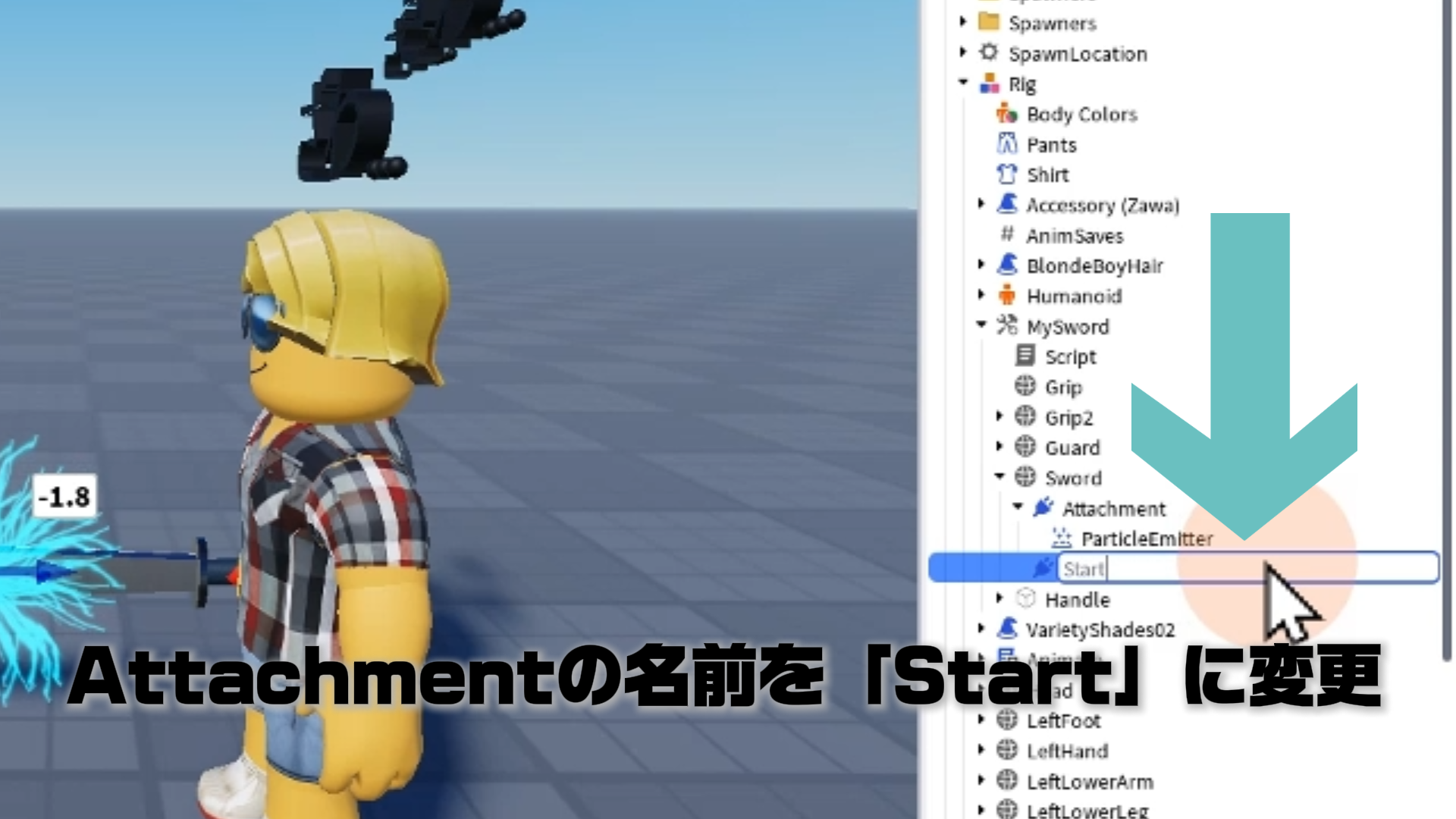Viewport: 1456px width, 819px height.
Task: Click the Body Colors icon
Action: coord(1007,114)
